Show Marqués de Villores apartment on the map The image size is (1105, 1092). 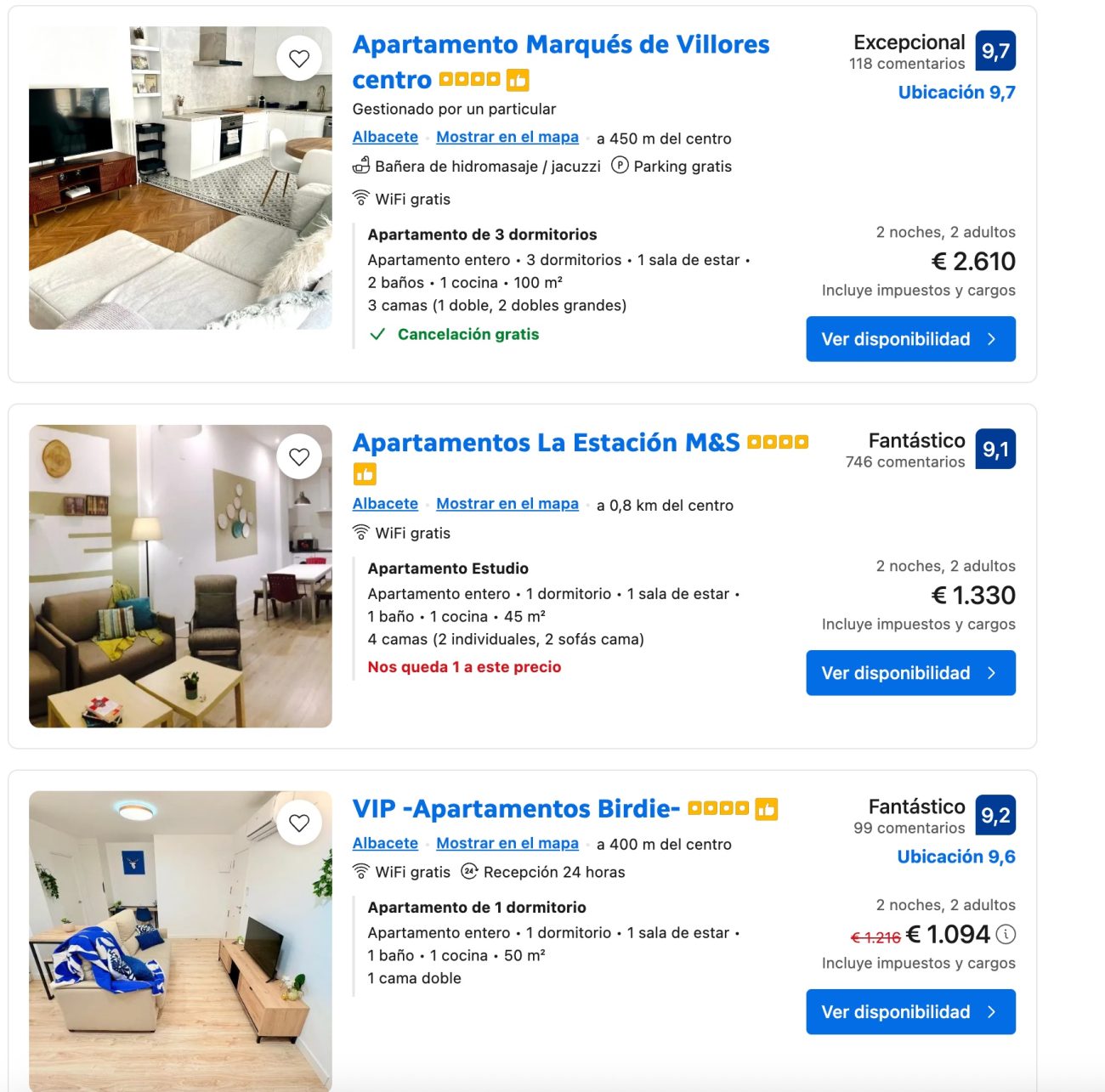coord(507,137)
